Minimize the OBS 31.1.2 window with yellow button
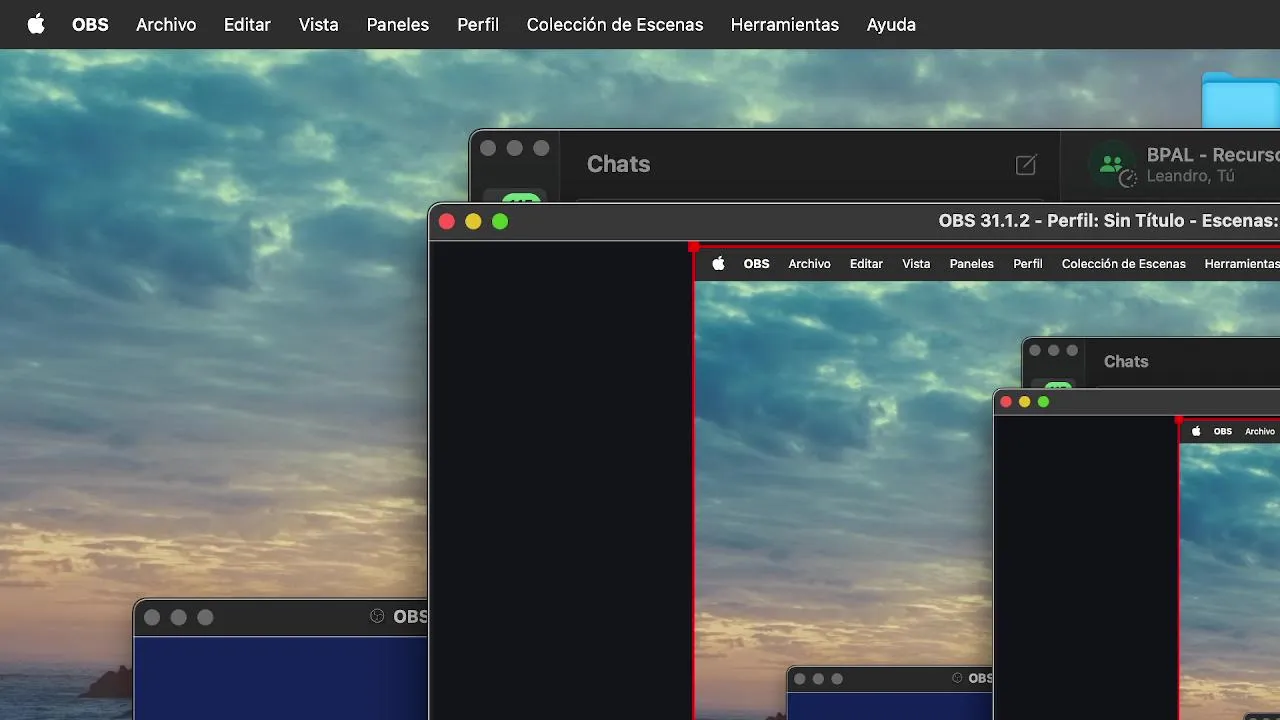1280x720 pixels. [x=473, y=221]
